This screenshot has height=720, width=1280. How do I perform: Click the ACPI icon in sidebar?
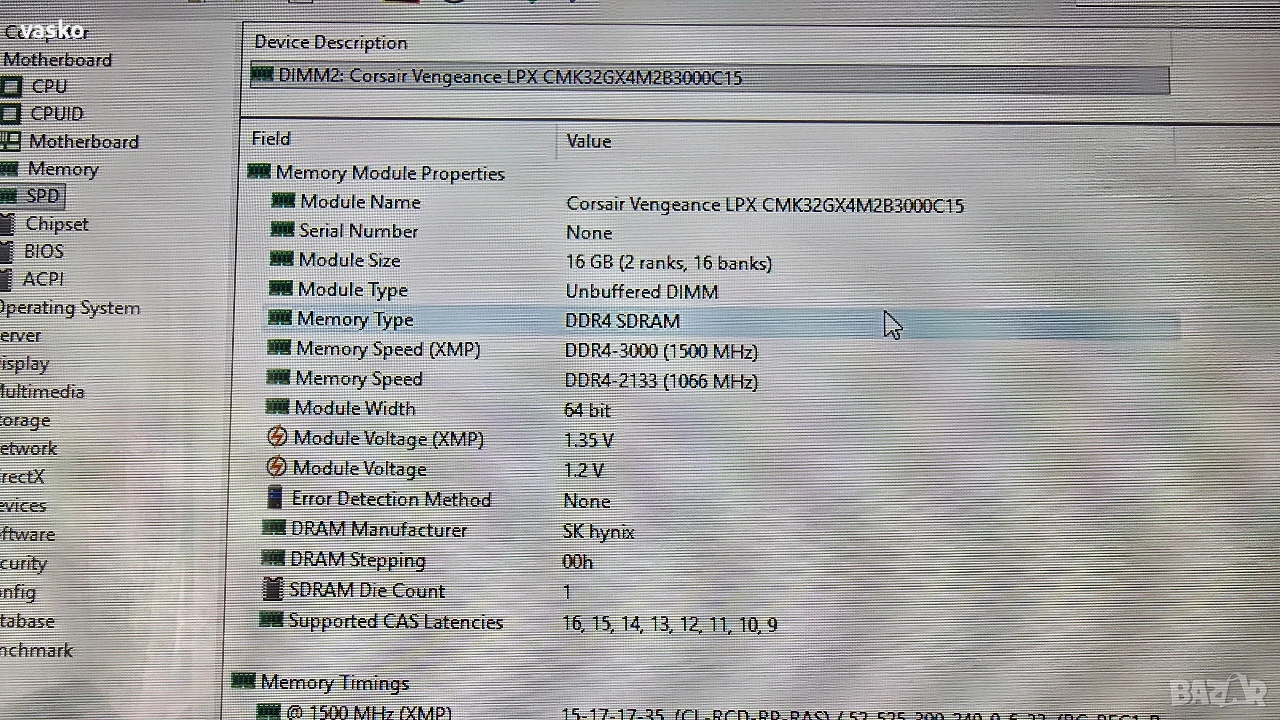pyautogui.click(x=7, y=279)
